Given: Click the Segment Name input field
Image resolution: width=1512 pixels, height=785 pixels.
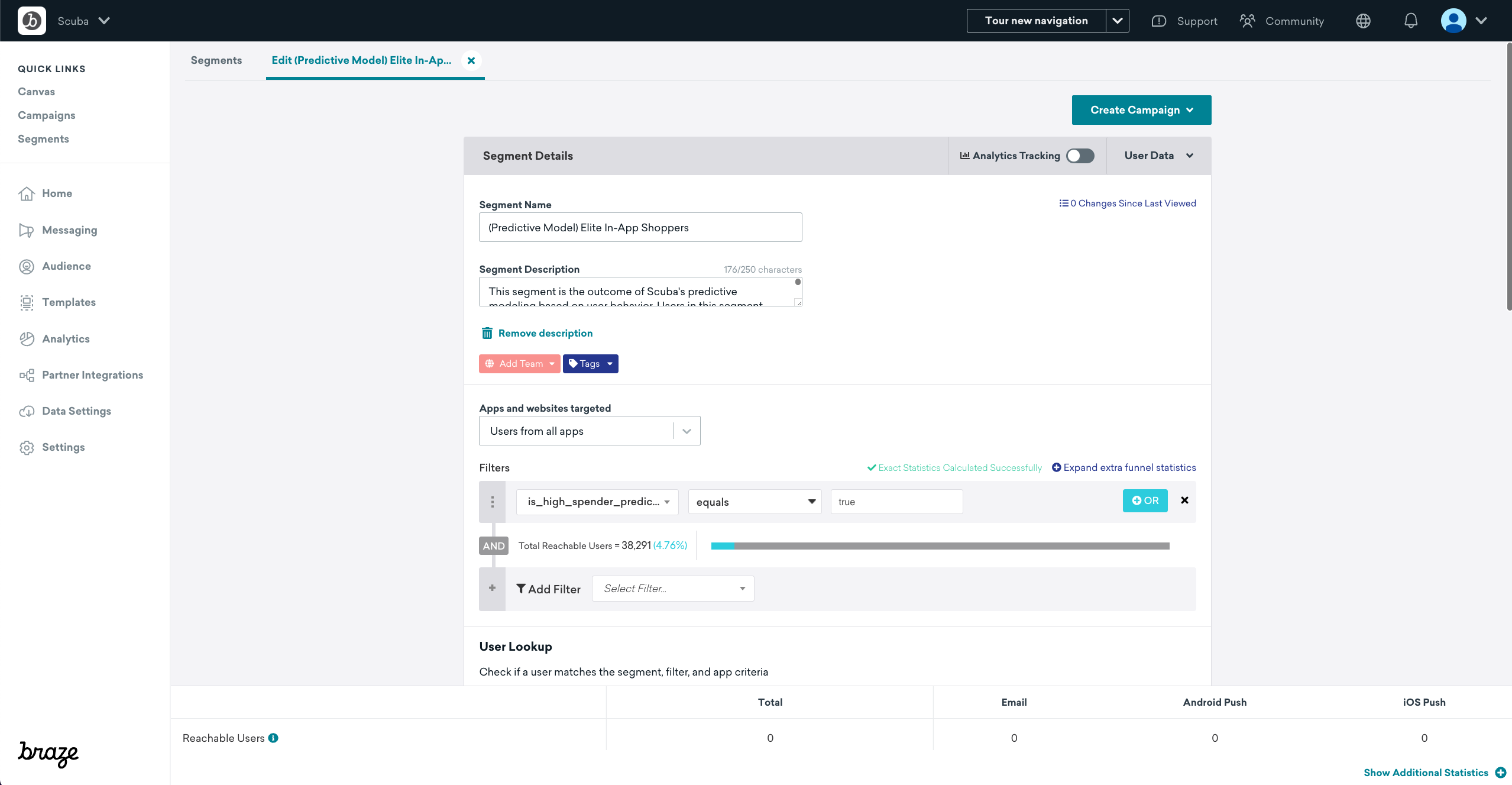Looking at the screenshot, I should [x=640, y=227].
